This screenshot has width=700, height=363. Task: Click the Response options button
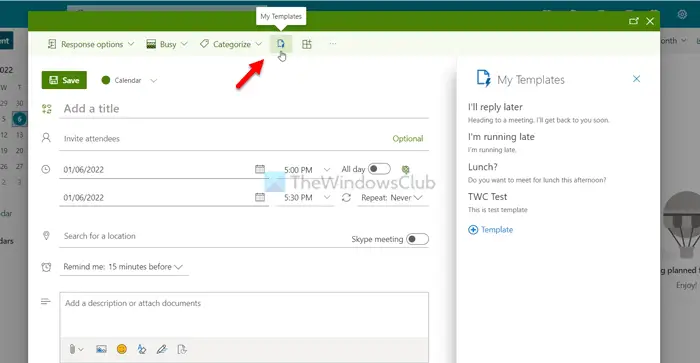point(91,44)
